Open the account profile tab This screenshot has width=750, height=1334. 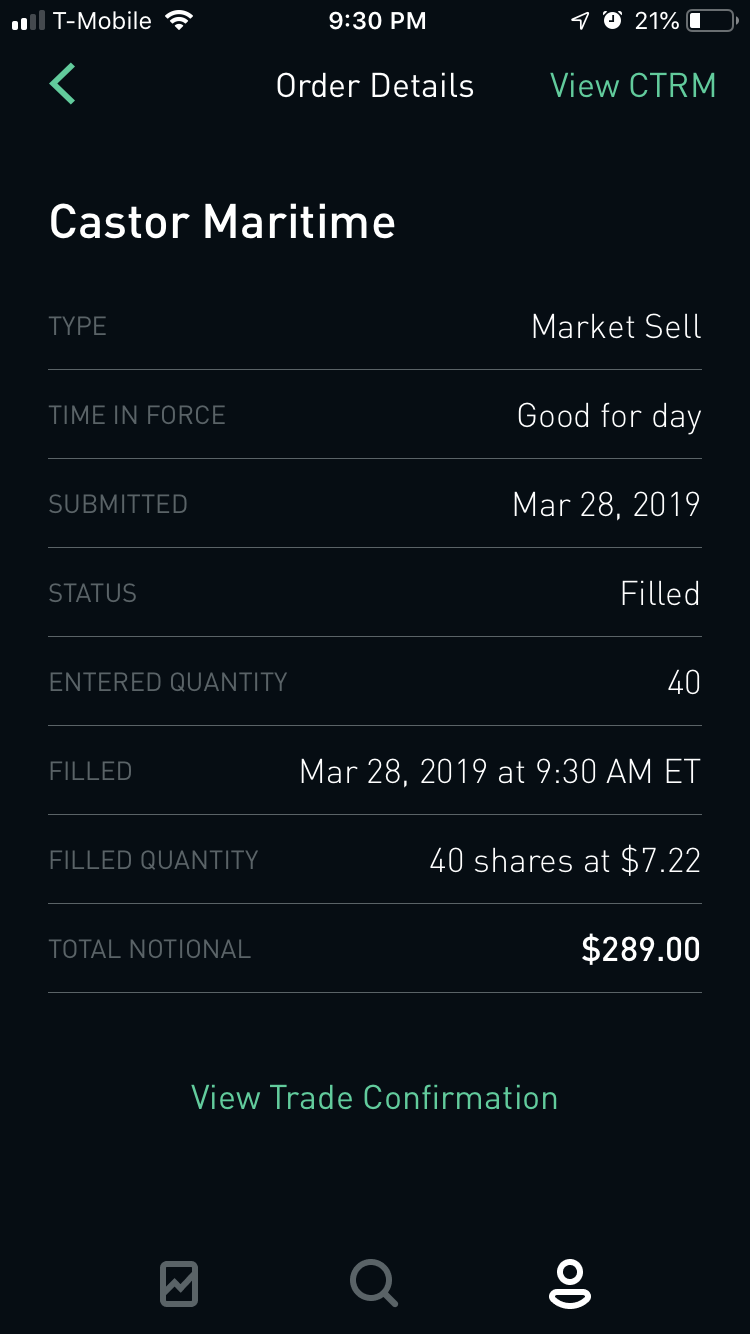pyautogui.click(x=569, y=1283)
